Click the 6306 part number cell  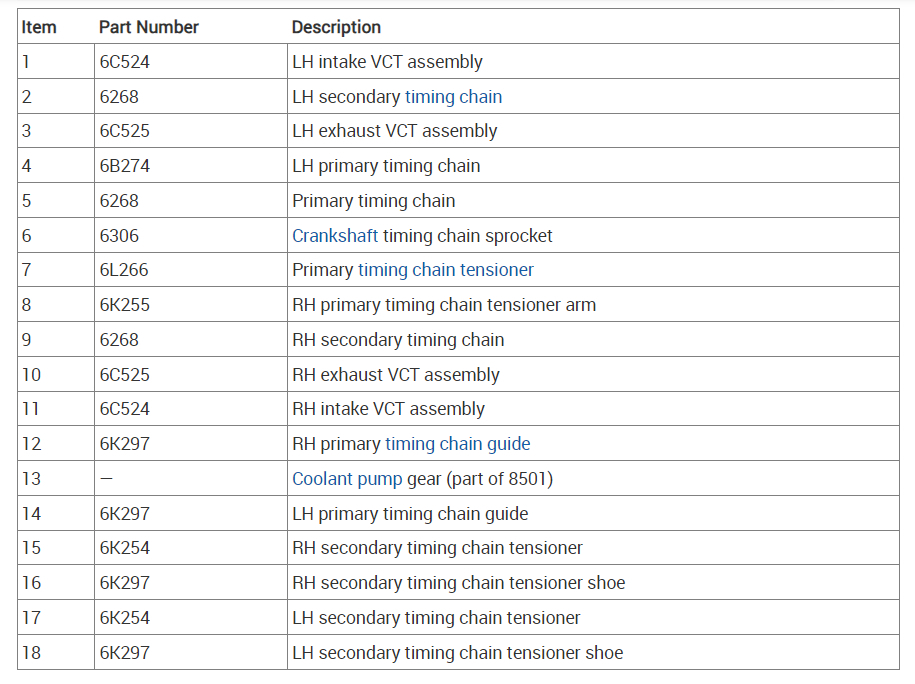120,236
